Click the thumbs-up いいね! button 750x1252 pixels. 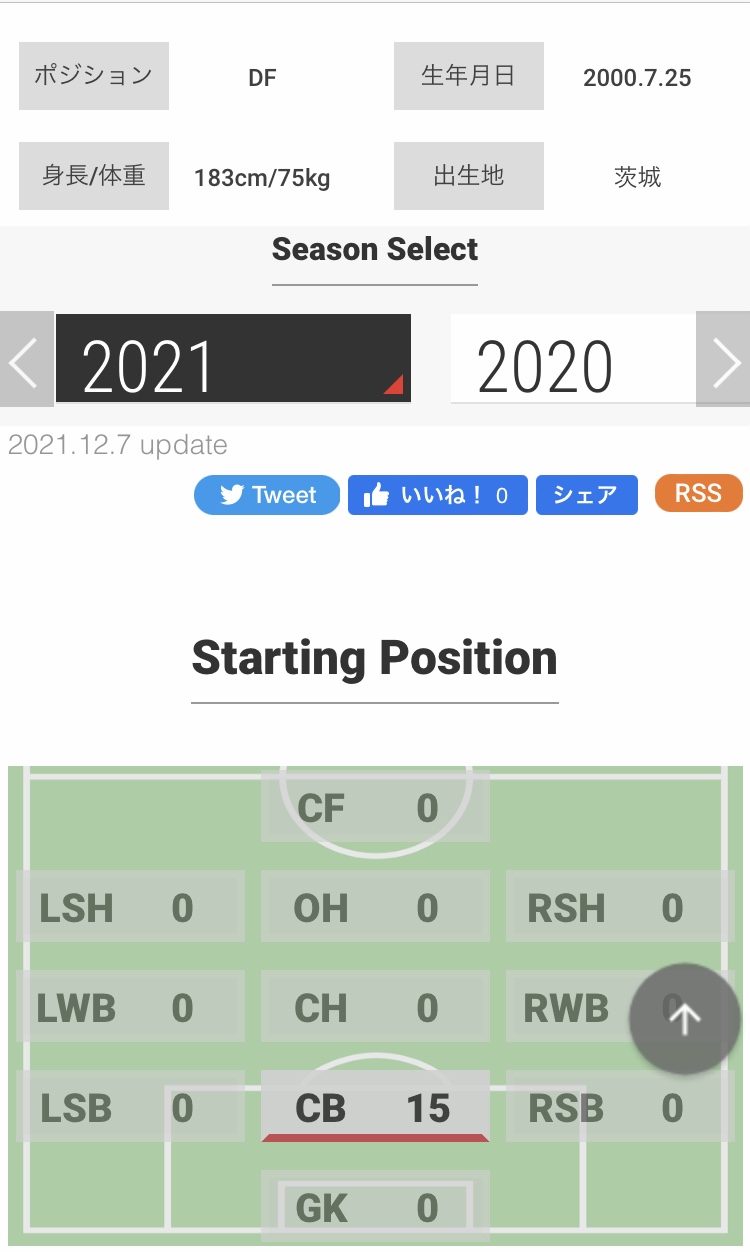[437, 495]
